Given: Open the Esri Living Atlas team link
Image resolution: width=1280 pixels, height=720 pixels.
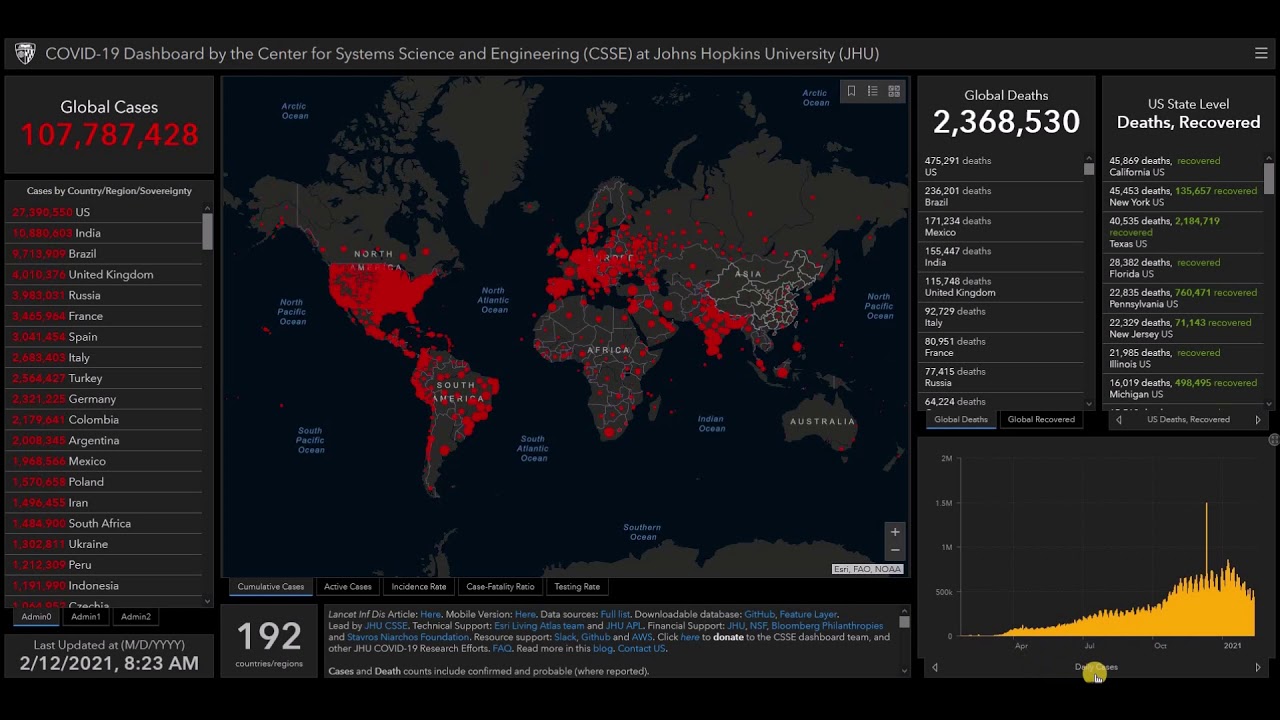Looking at the screenshot, I should click(x=539, y=626).
